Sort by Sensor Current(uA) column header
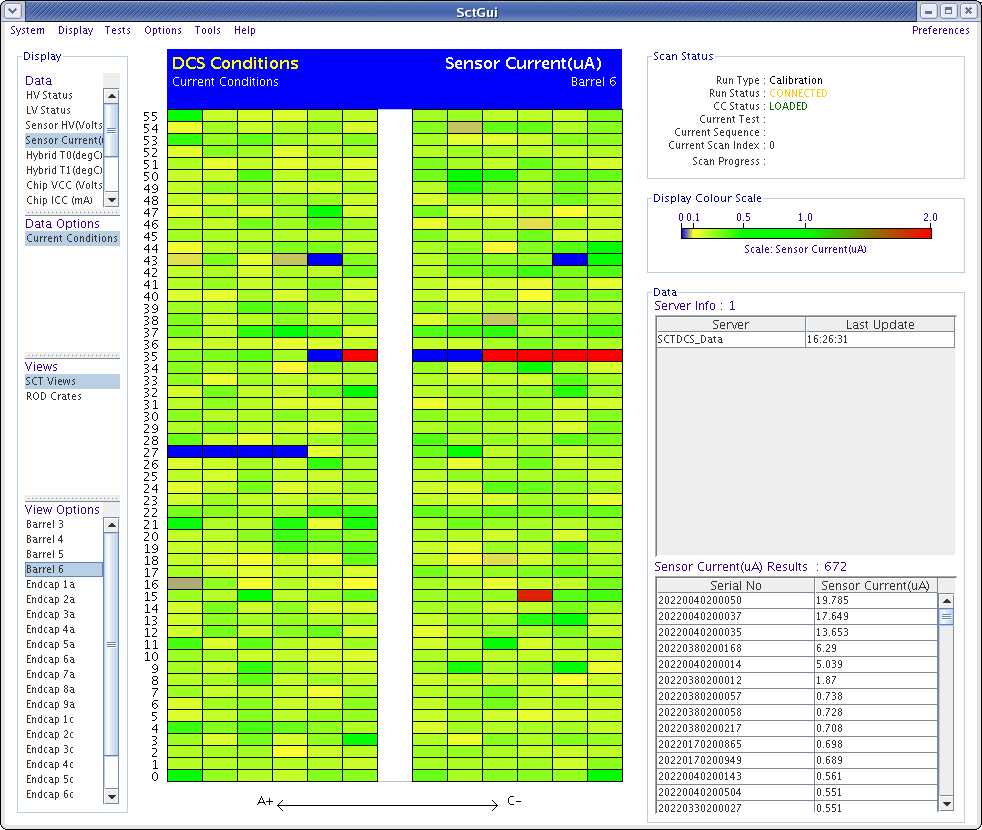The height and width of the screenshot is (830, 982). point(873,585)
